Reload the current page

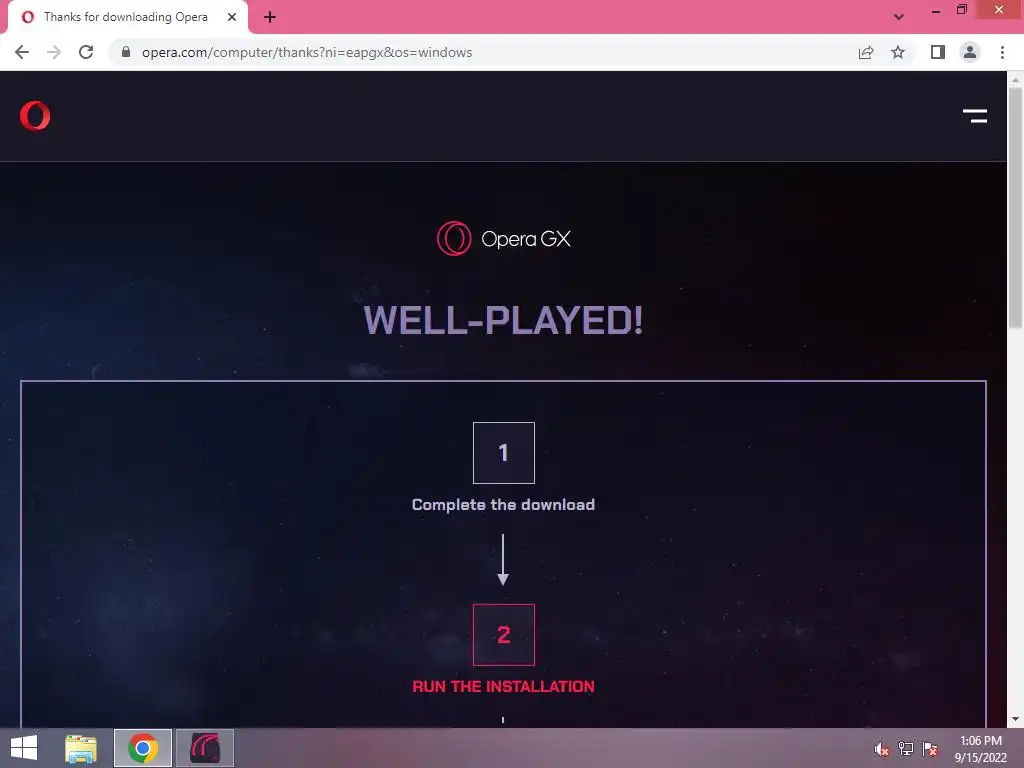pyautogui.click(x=86, y=52)
